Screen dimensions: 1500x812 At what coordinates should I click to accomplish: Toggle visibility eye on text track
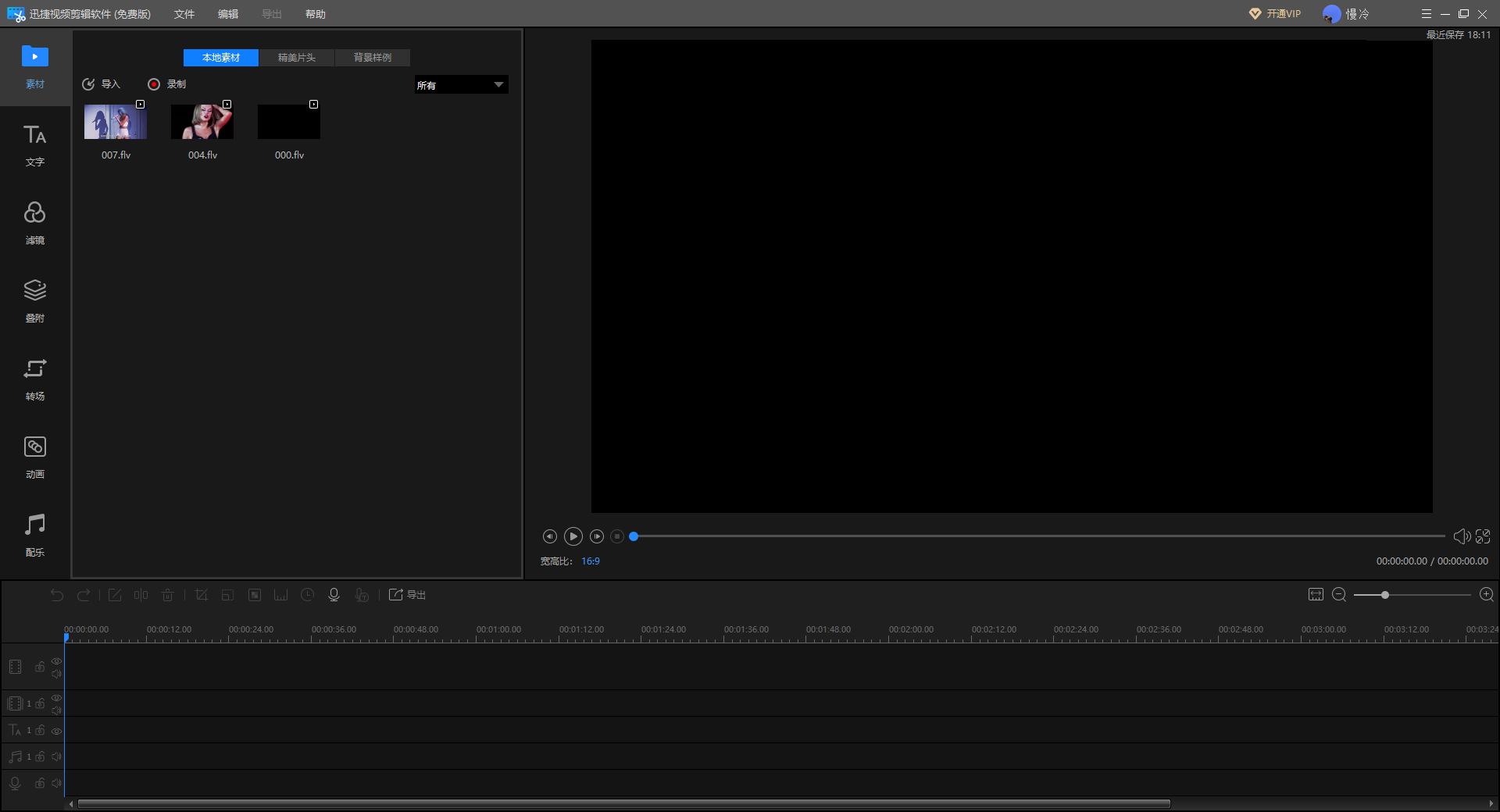tap(56, 731)
